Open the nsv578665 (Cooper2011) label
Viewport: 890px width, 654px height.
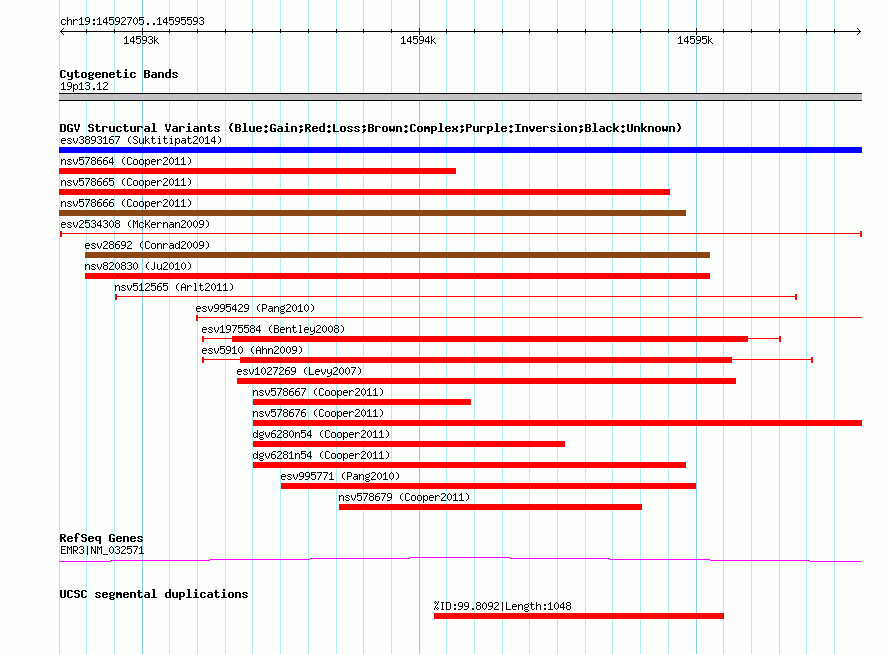click(126, 182)
